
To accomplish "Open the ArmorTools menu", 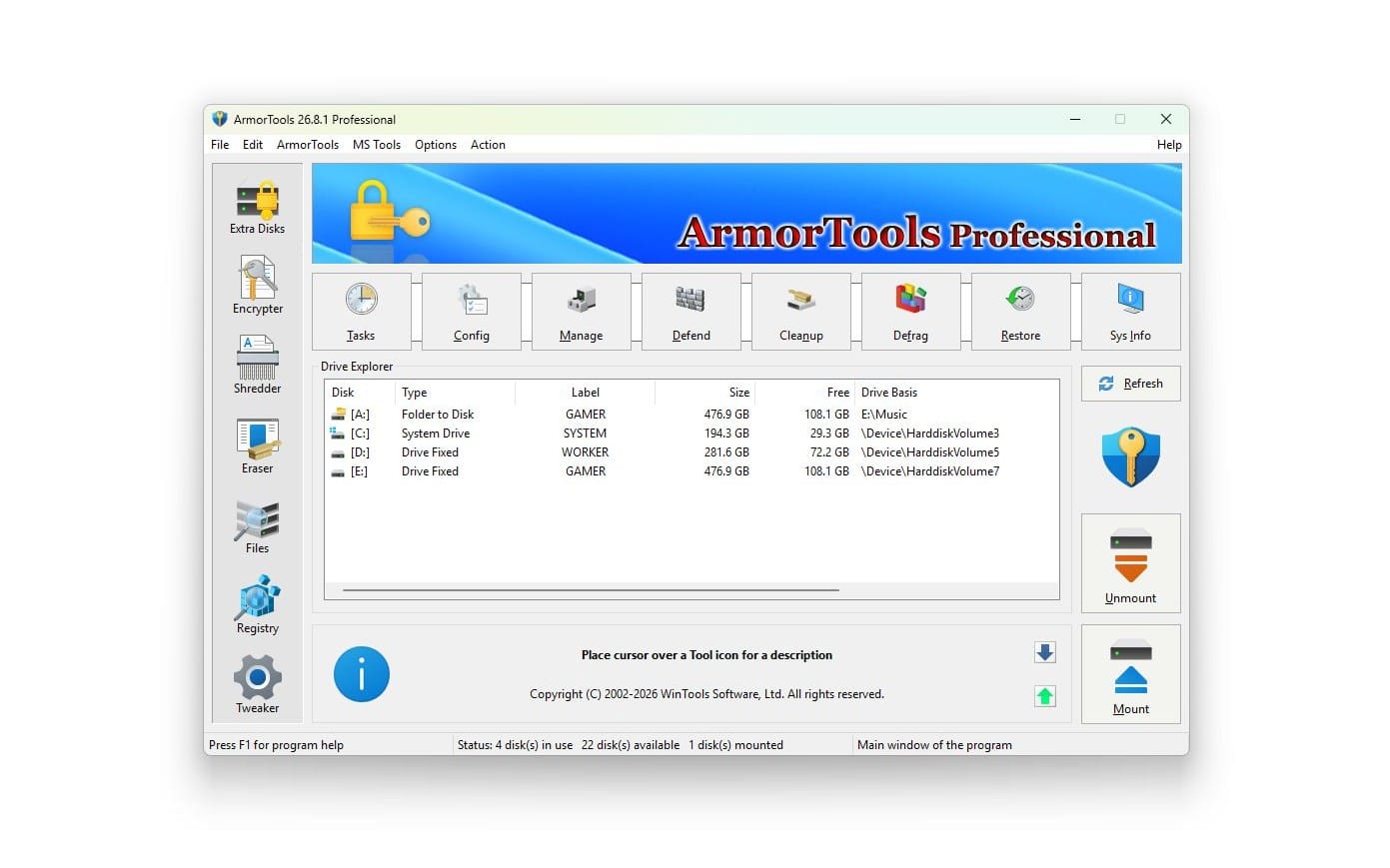I will click(x=308, y=145).
